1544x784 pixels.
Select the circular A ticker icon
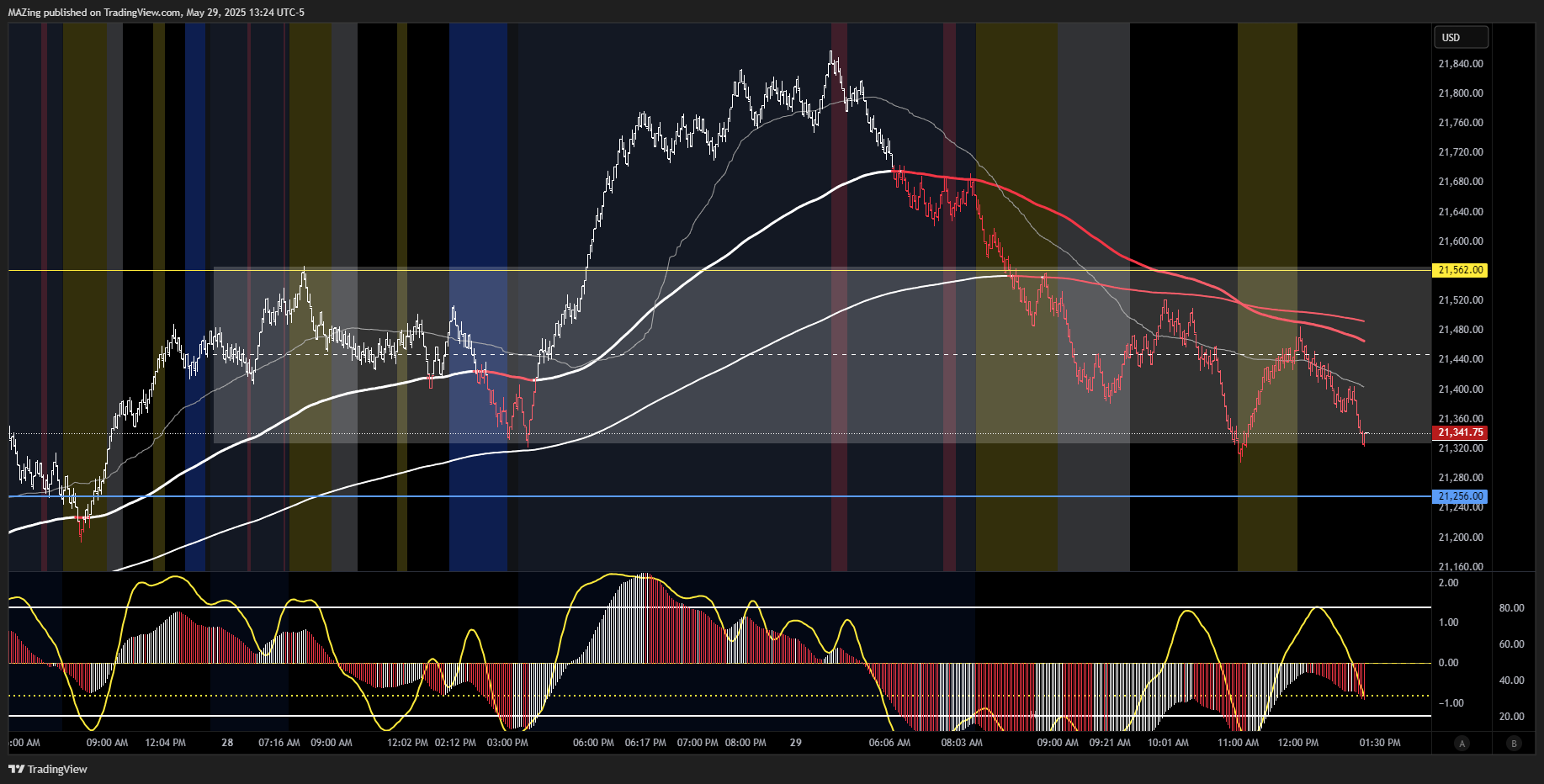click(1462, 744)
